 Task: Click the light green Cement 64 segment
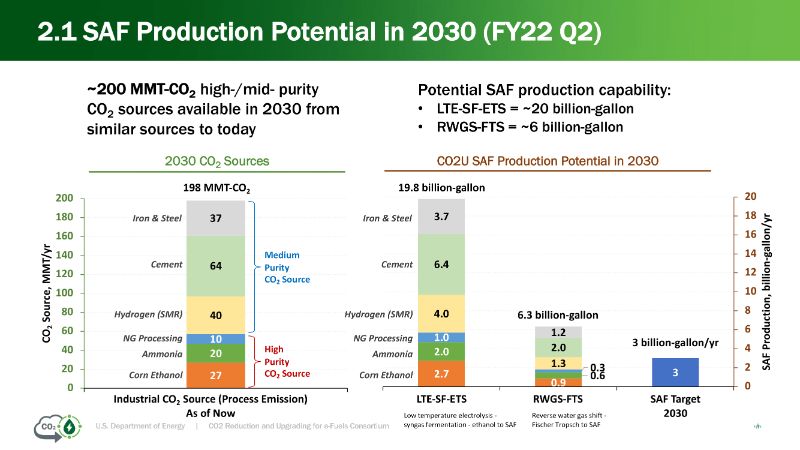point(216,266)
